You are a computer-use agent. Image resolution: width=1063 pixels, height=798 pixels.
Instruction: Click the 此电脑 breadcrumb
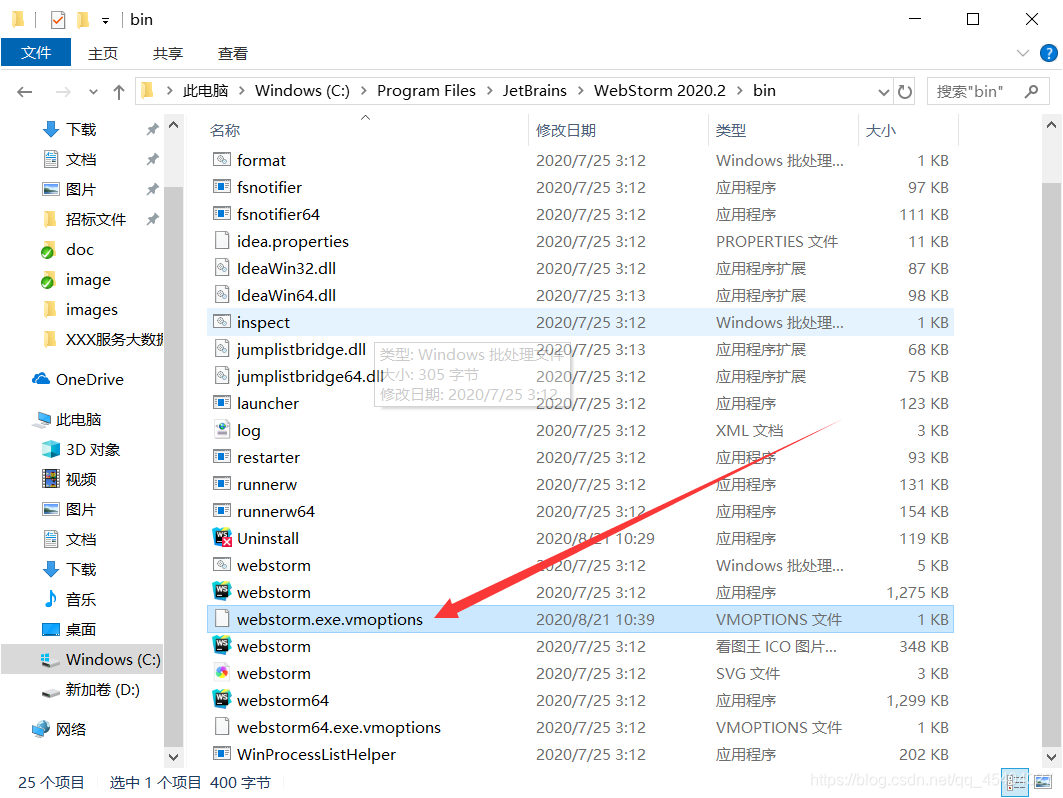[205, 91]
